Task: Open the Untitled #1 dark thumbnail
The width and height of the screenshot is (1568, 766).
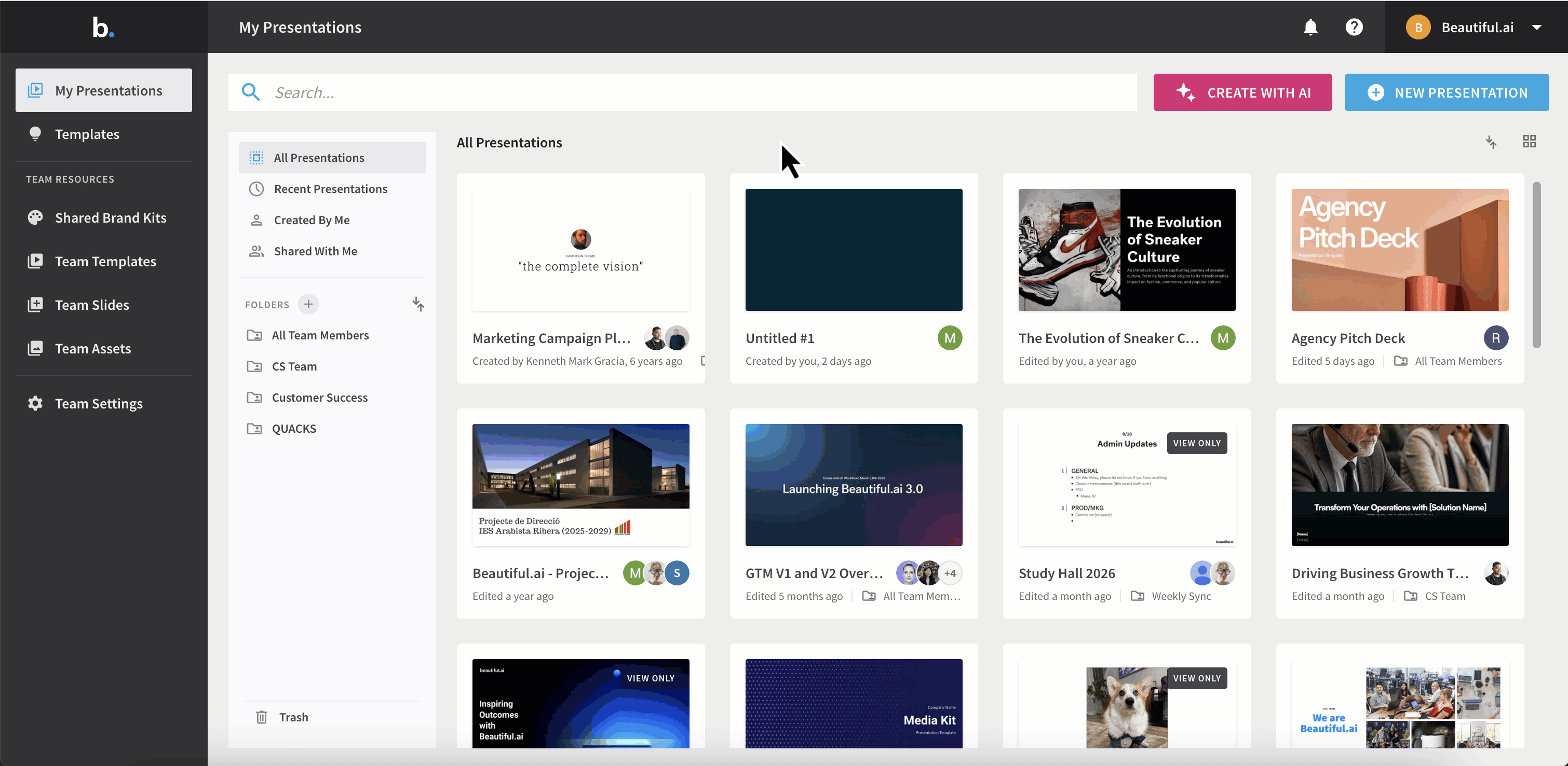Action: pyautogui.click(x=854, y=250)
